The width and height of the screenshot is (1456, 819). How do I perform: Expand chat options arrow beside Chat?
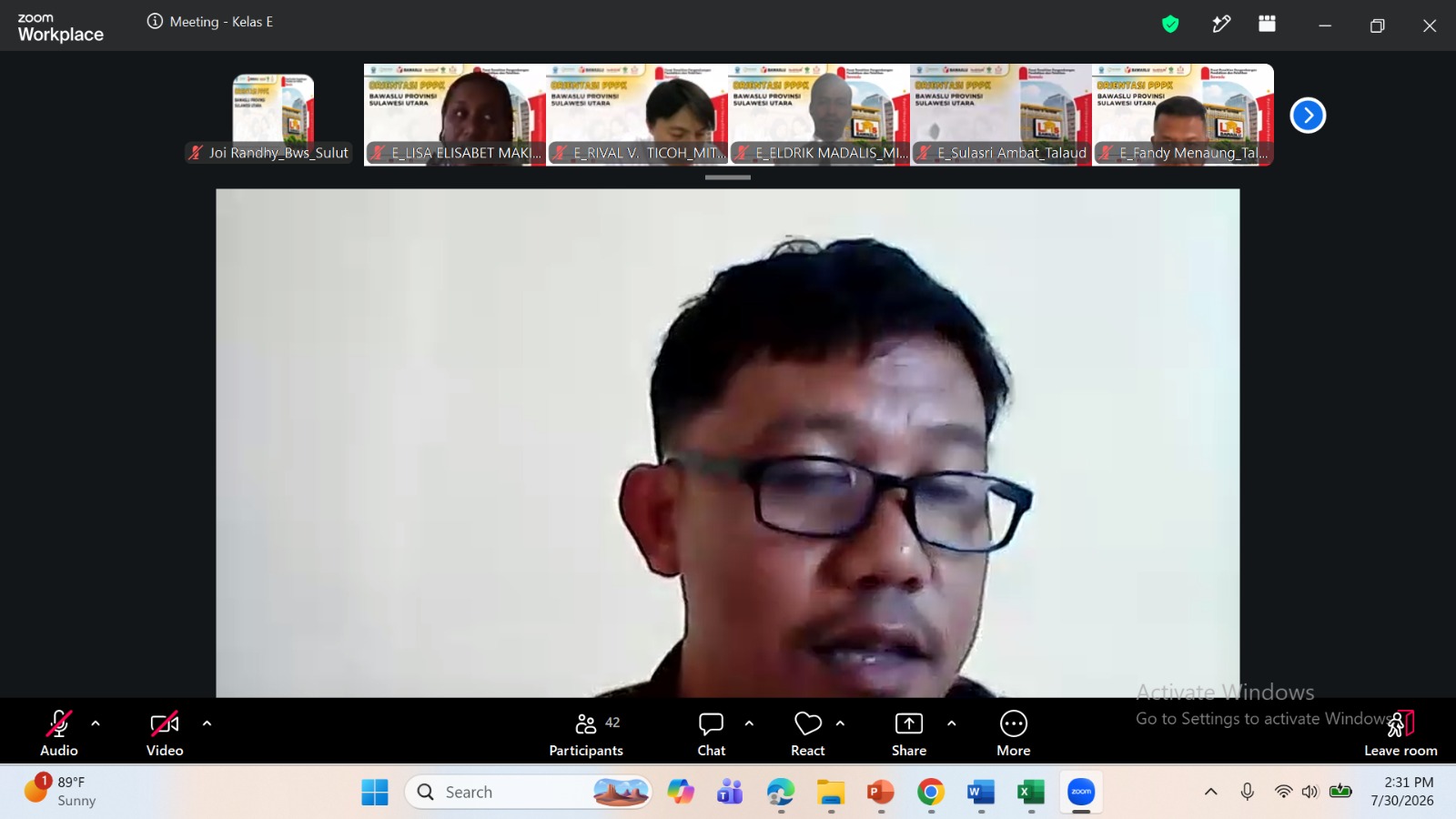pos(749,723)
